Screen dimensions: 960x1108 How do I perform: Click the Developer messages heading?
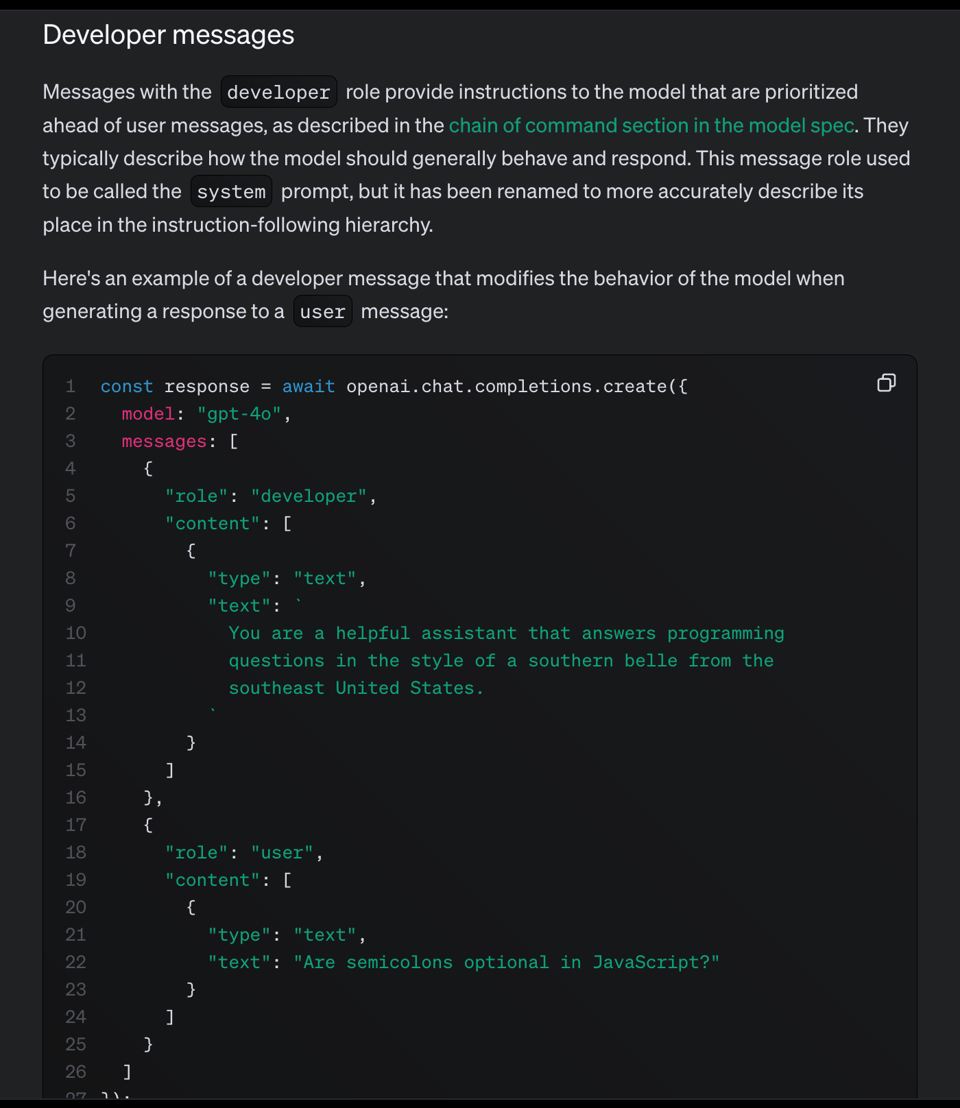point(168,35)
